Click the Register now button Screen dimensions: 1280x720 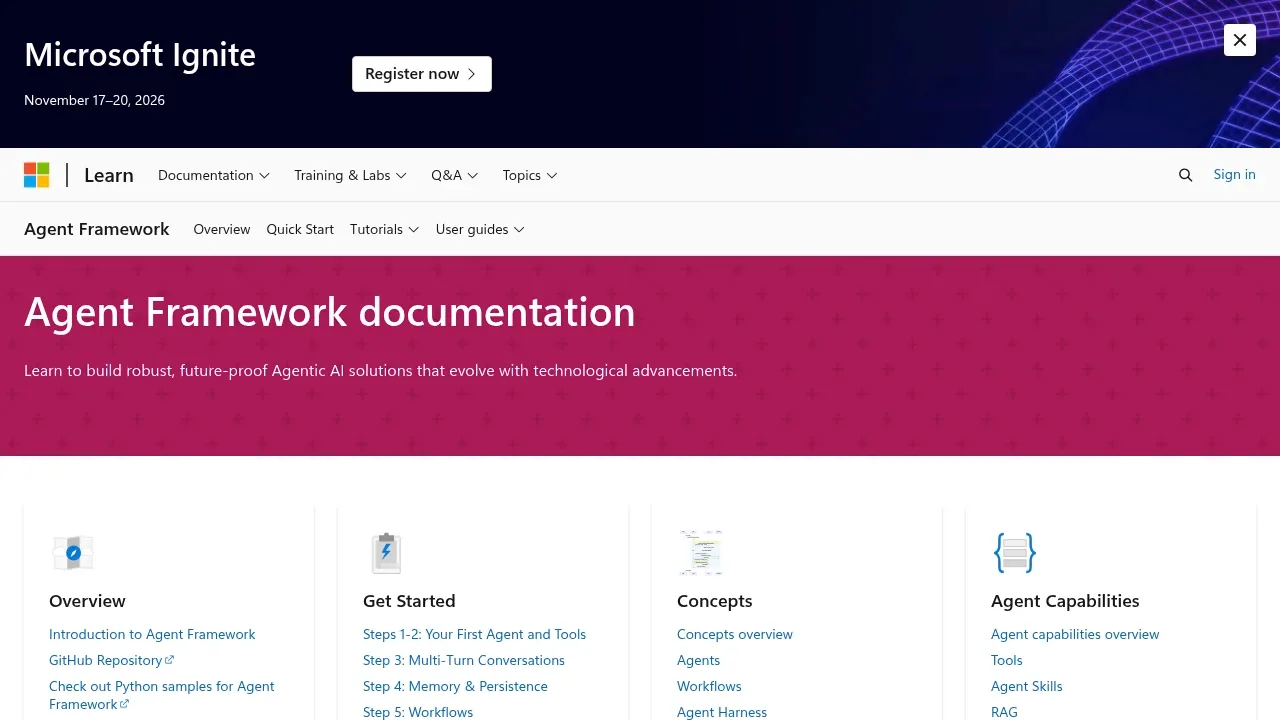pyautogui.click(x=422, y=74)
